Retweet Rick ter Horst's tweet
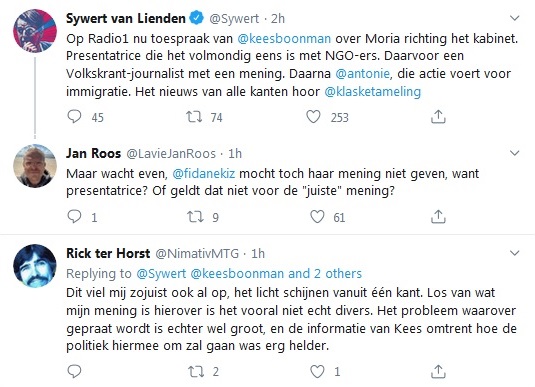This screenshot has width=535, height=387. point(196,371)
